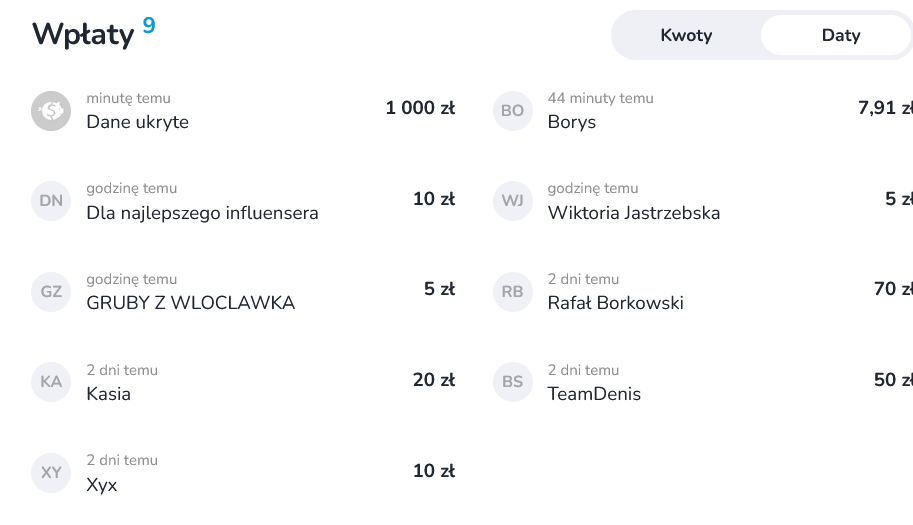Click the GRUBY Z WLOCLAWKA donor name
The height and width of the screenshot is (525, 913).
tap(190, 303)
